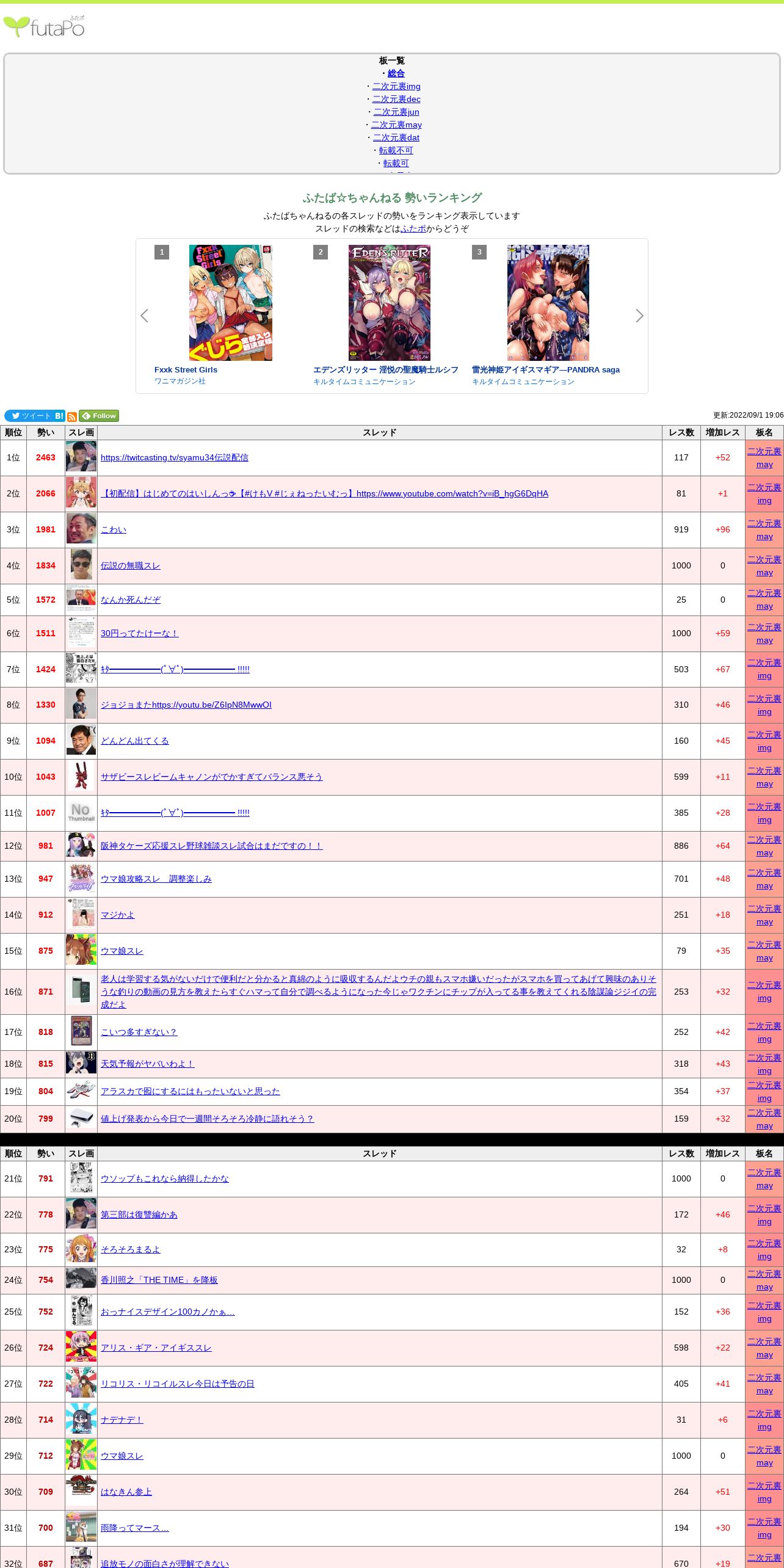Follow the ふたポ search link in the description
This screenshot has height=1568, width=784.
point(413,228)
